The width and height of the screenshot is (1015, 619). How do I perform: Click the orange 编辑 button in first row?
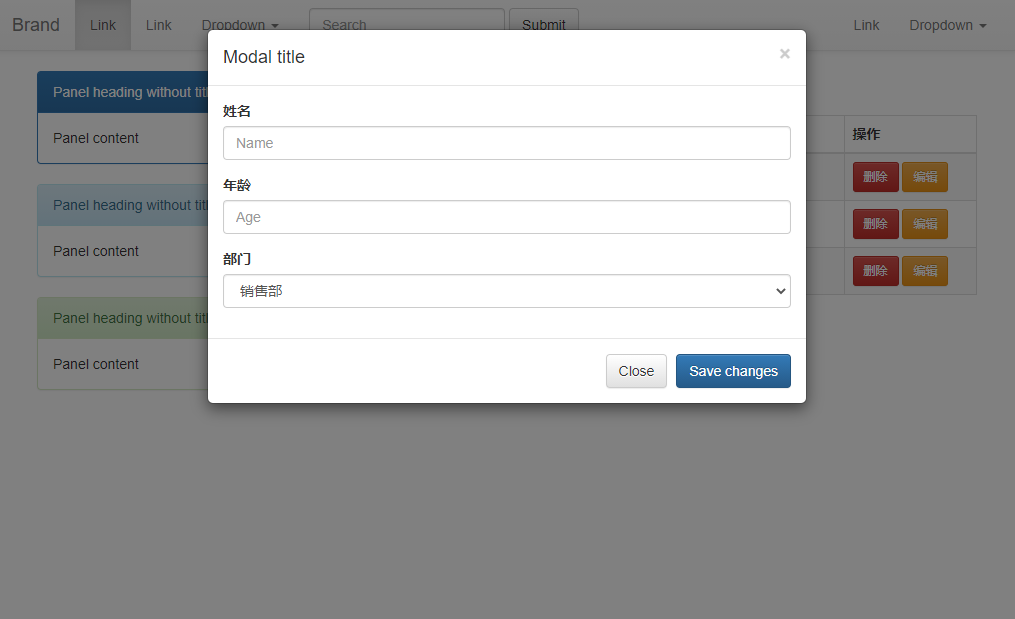(x=924, y=177)
